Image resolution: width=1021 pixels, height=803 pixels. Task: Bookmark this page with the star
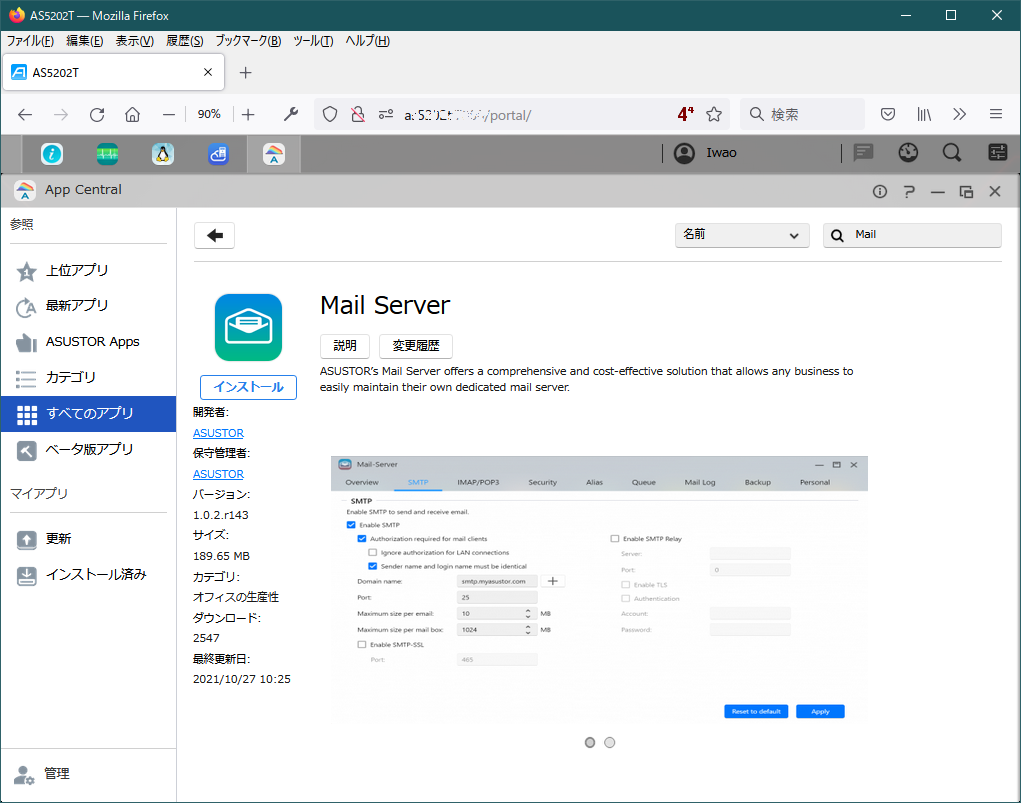click(714, 115)
